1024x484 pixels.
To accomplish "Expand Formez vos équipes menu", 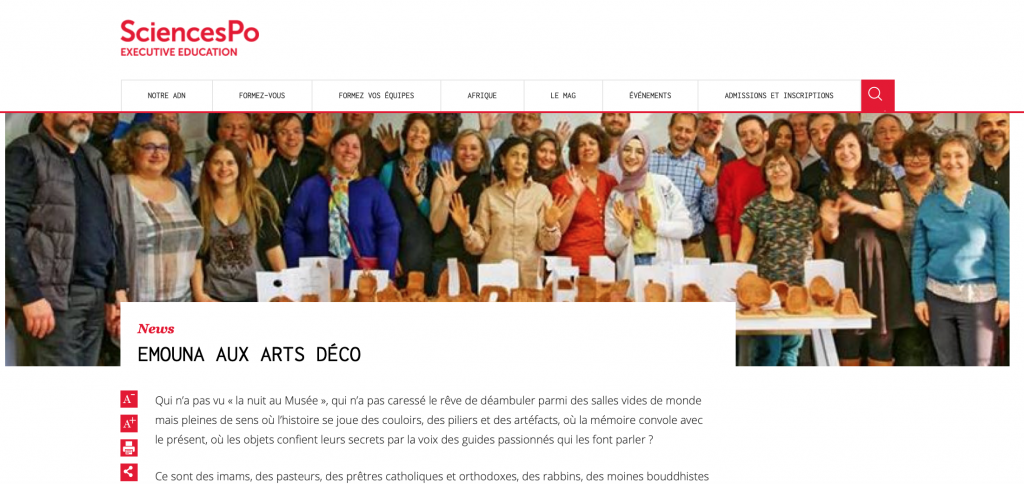I will click(x=376, y=95).
